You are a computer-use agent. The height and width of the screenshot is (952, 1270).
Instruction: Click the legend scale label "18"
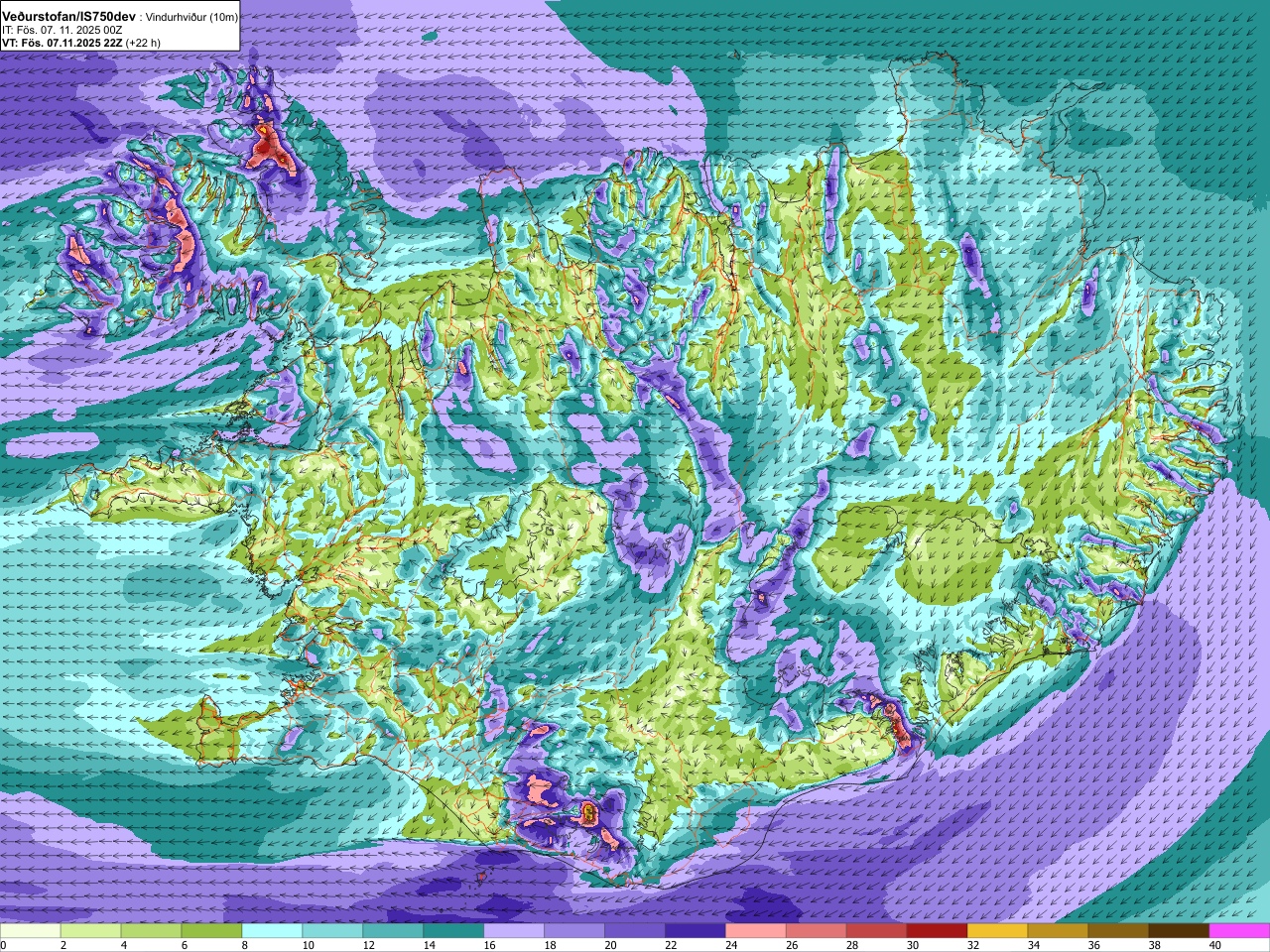(x=550, y=945)
